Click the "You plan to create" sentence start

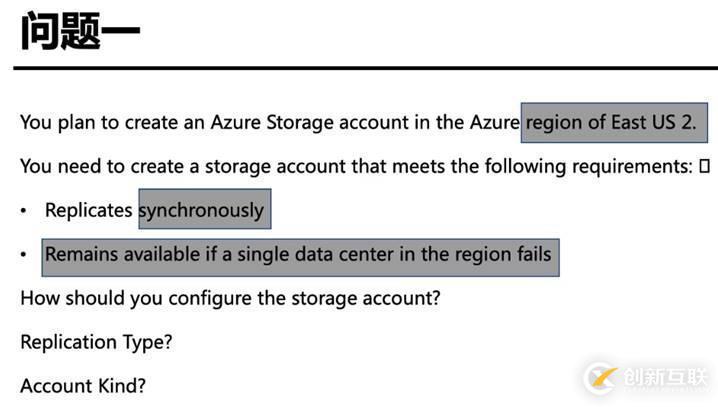pyautogui.click(x=90, y=123)
